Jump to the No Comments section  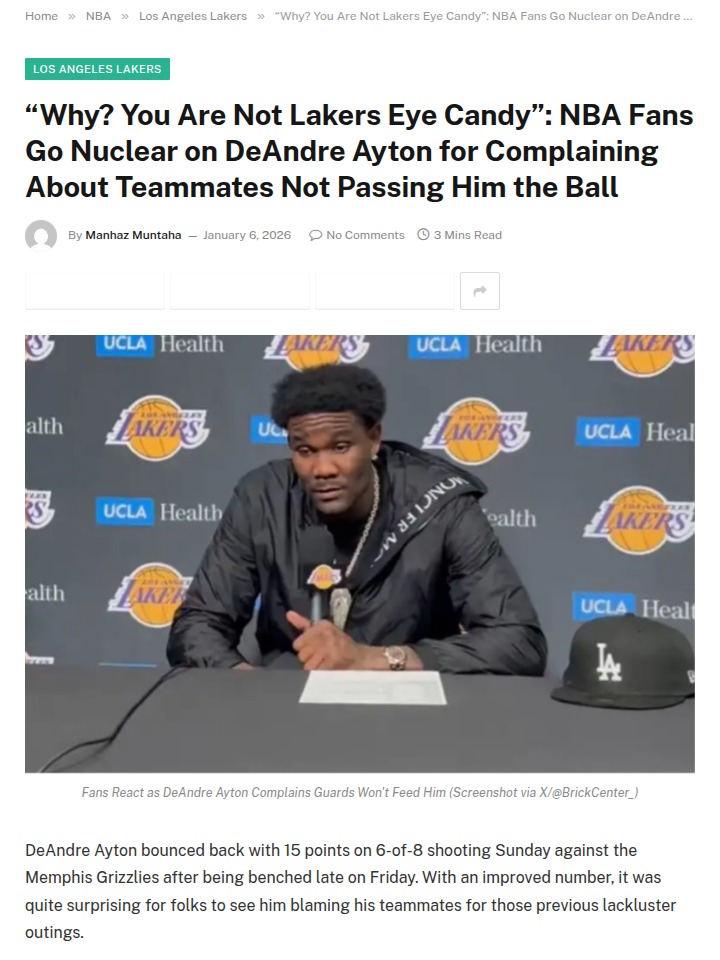[365, 235]
